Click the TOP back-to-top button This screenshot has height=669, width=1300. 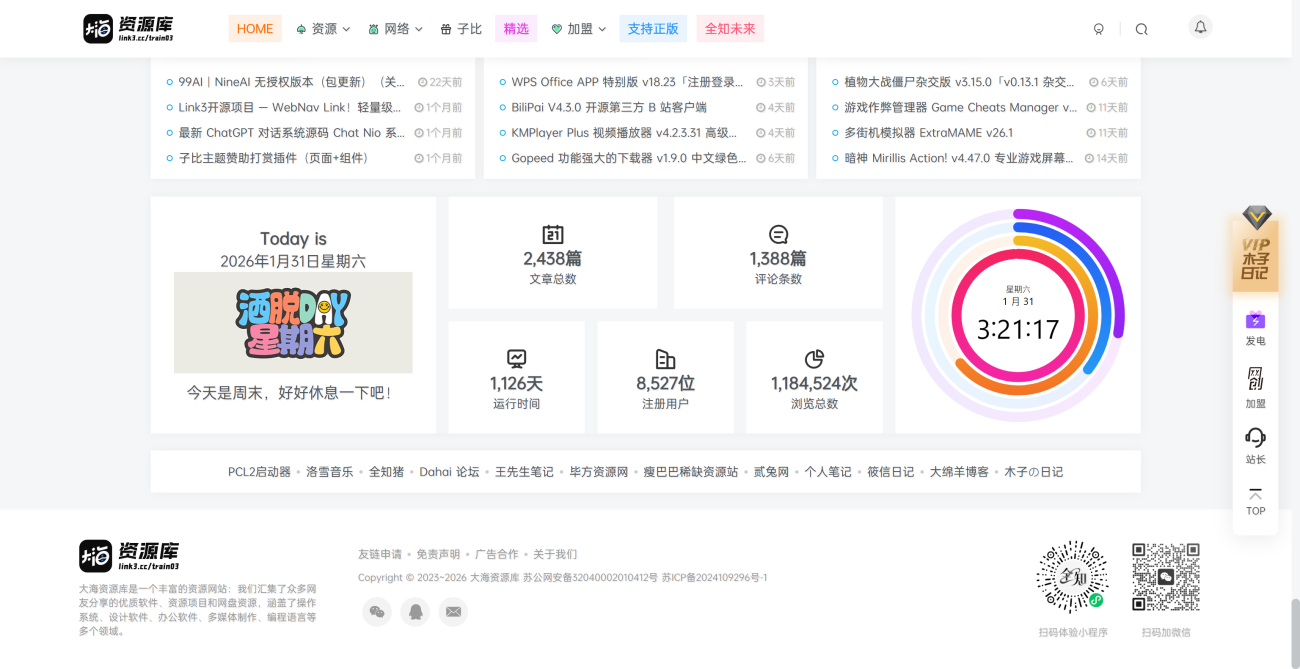tap(1256, 500)
